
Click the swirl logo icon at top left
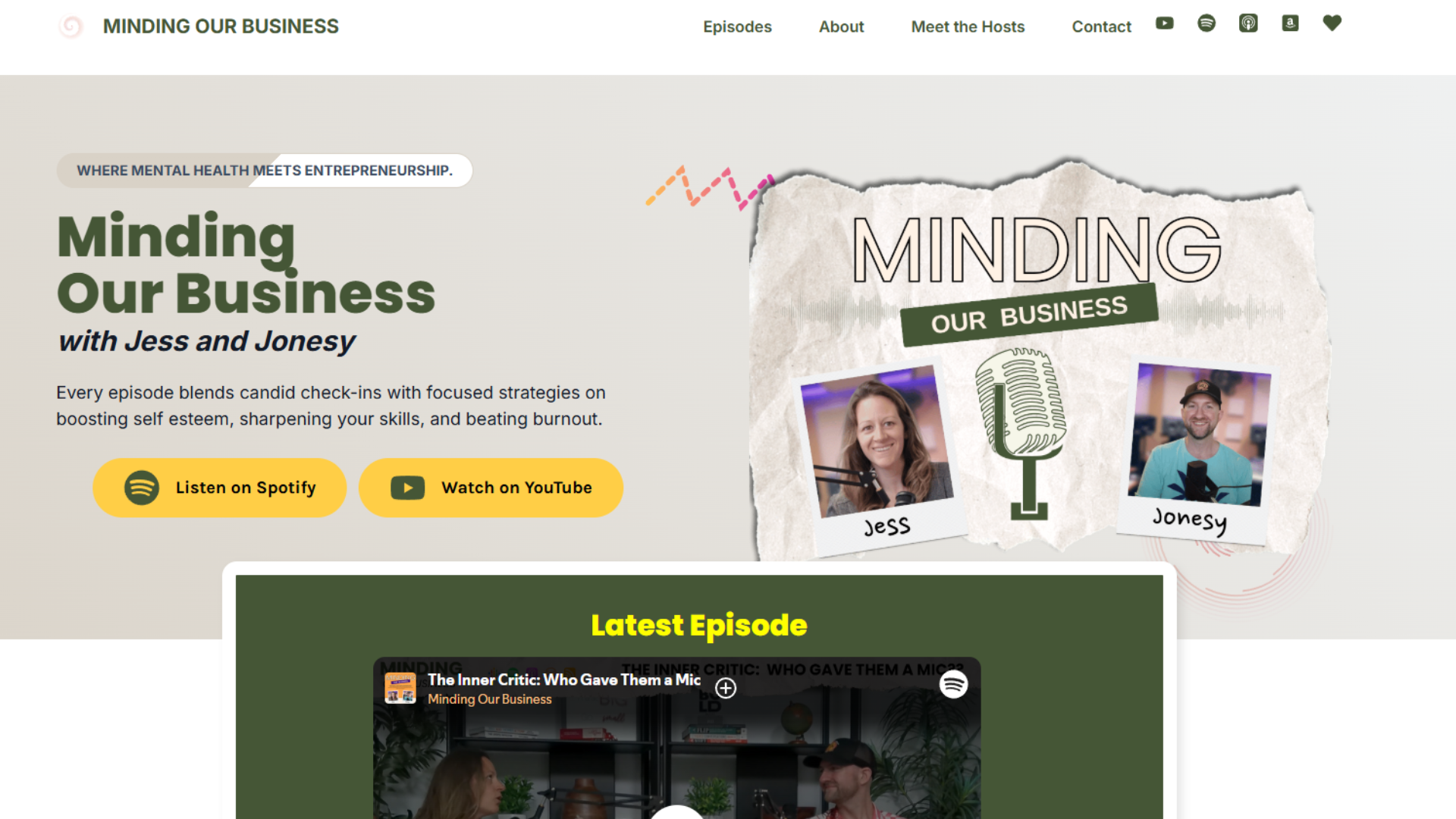pyautogui.click(x=71, y=27)
